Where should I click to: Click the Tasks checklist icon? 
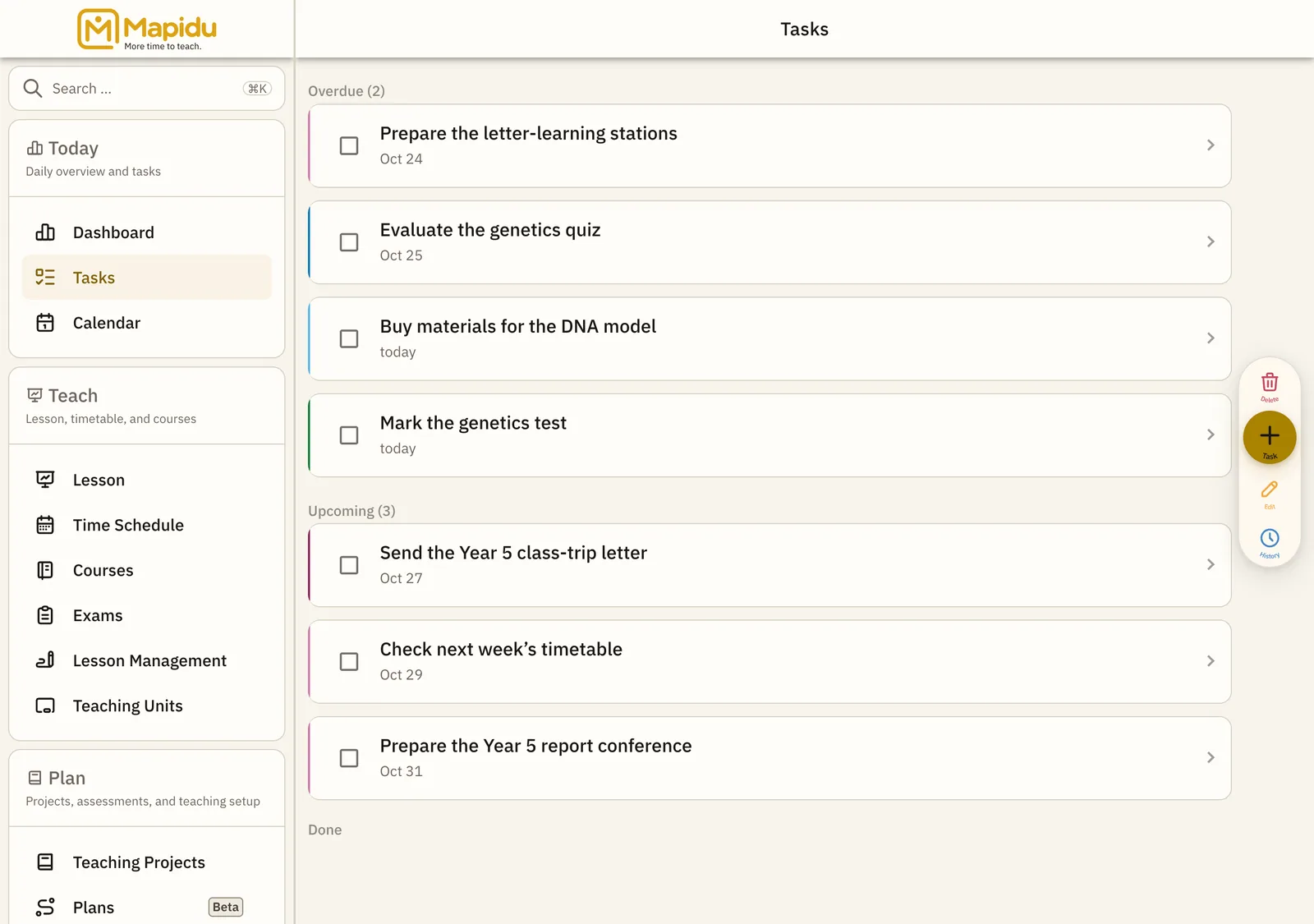pos(45,278)
